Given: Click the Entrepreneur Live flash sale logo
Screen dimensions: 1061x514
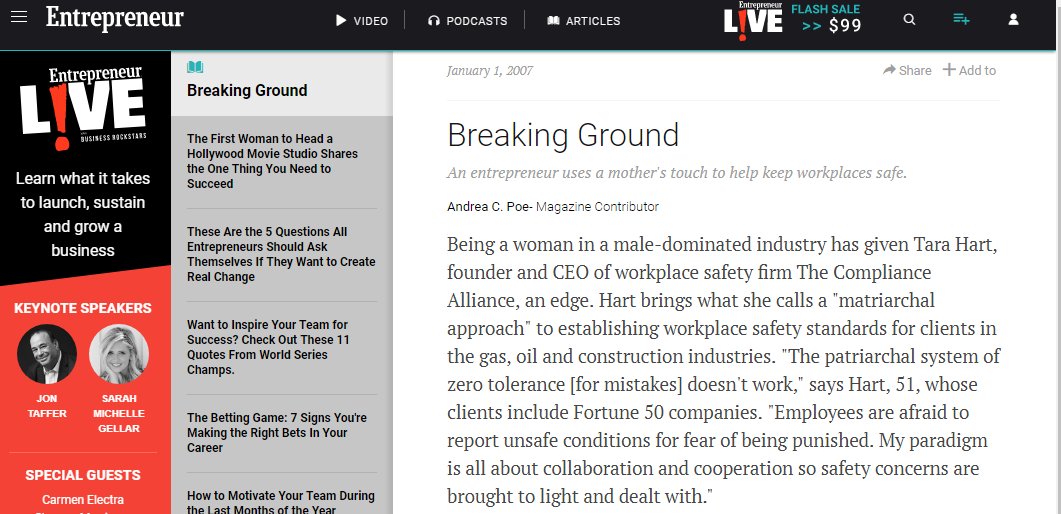Looking at the screenshot, I should point(753,21).
